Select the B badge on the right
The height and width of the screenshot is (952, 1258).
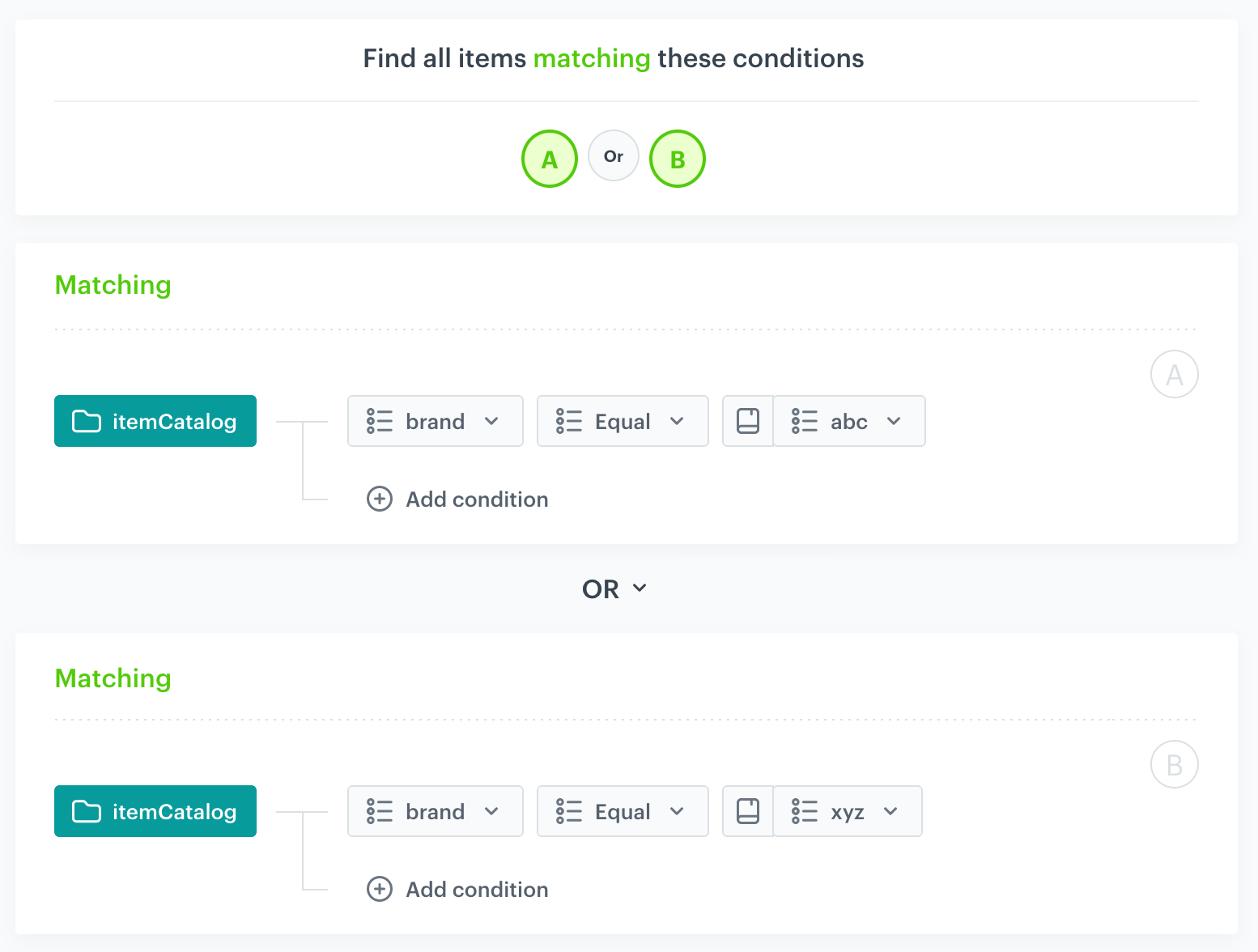click(x=1175, y=763)
